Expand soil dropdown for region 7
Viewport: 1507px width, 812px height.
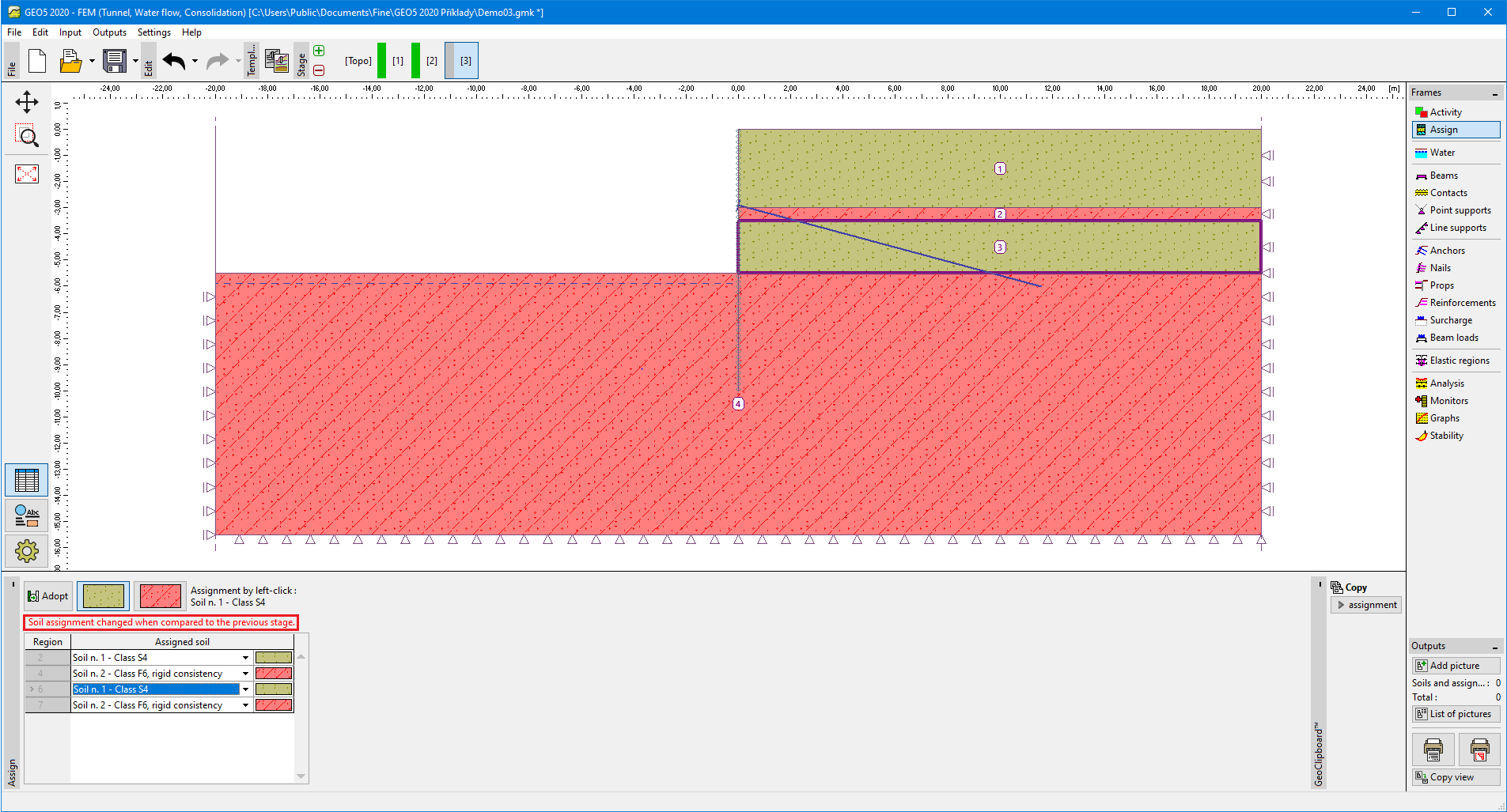(x=245, y=705)
